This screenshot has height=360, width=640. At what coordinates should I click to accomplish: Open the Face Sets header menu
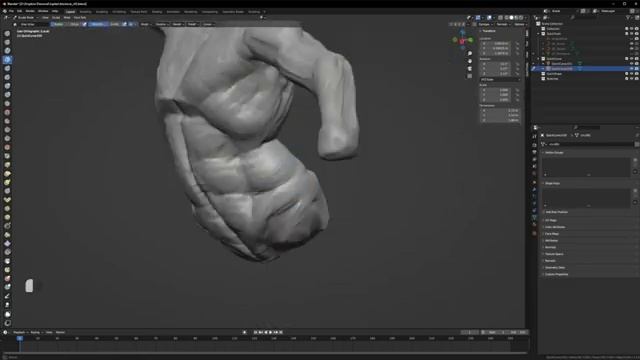point(80,18)
